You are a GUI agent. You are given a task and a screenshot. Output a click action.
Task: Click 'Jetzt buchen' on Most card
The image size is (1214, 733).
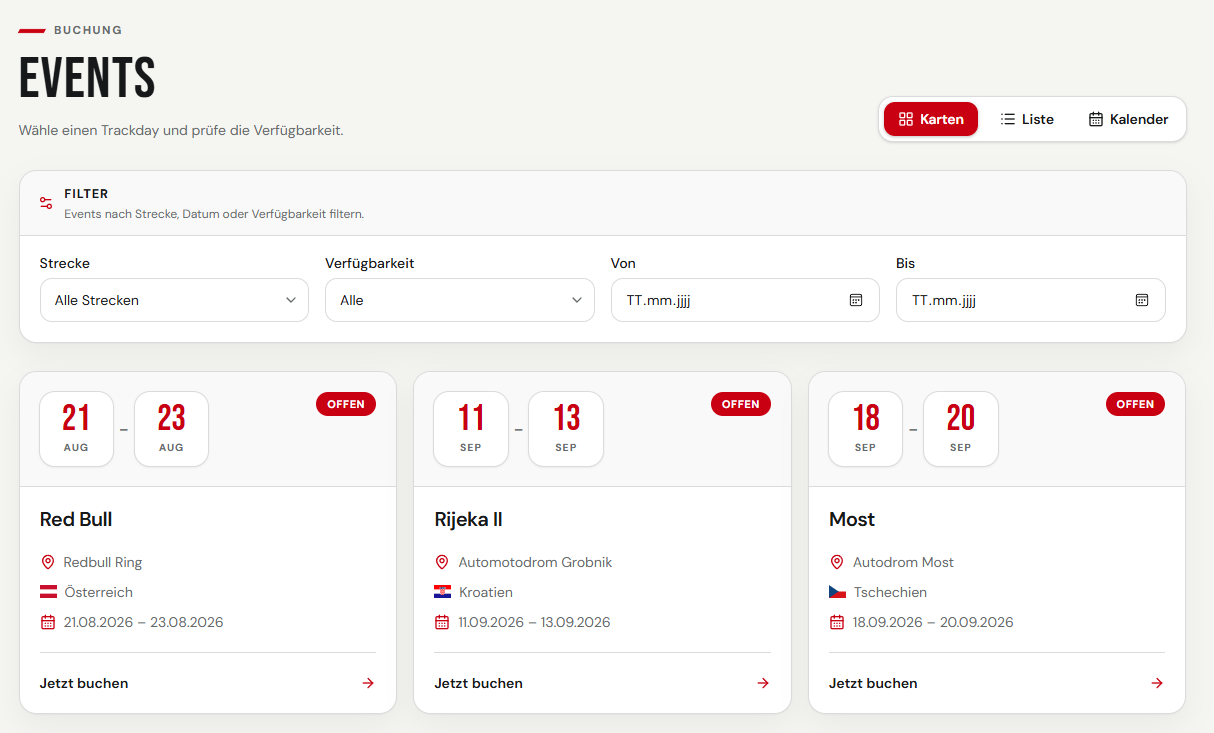(873, 684)
